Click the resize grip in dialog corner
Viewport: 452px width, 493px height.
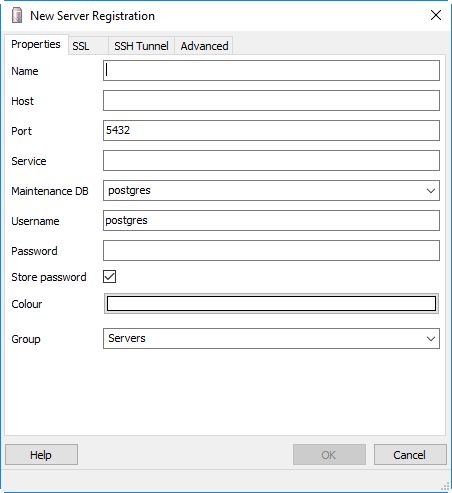pyautogui.click(x=445, y=486)
